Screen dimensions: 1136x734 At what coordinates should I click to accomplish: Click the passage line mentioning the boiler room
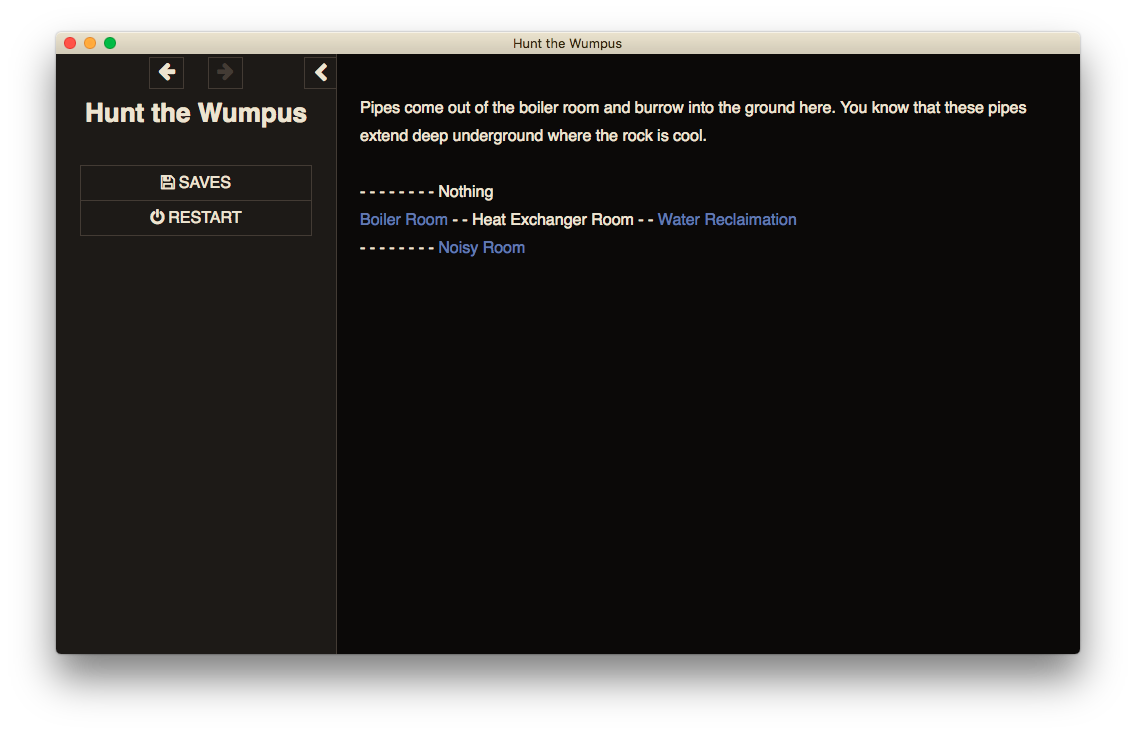[x=692, y=108]
